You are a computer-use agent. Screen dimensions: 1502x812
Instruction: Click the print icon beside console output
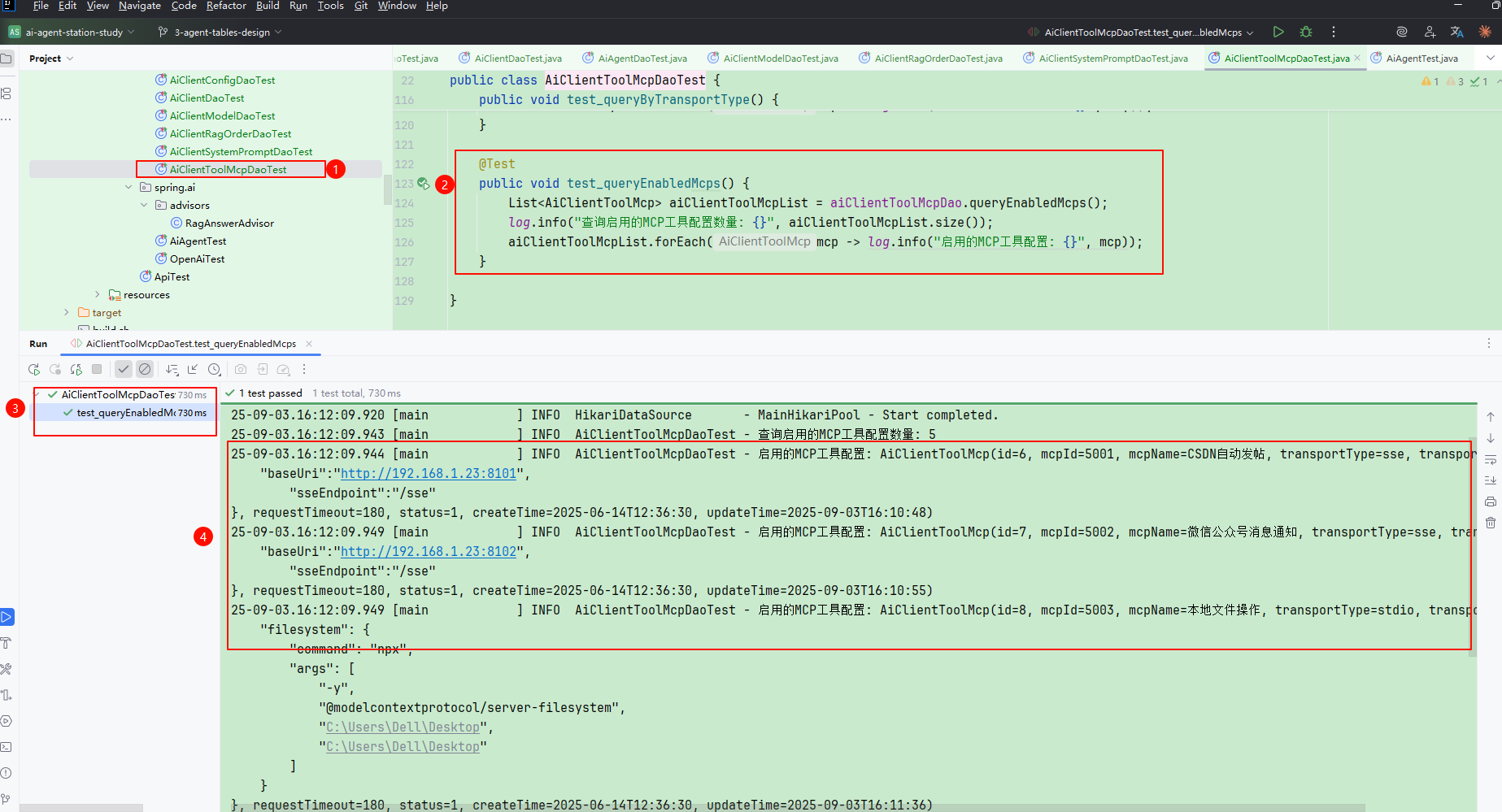coord(1490,502)
